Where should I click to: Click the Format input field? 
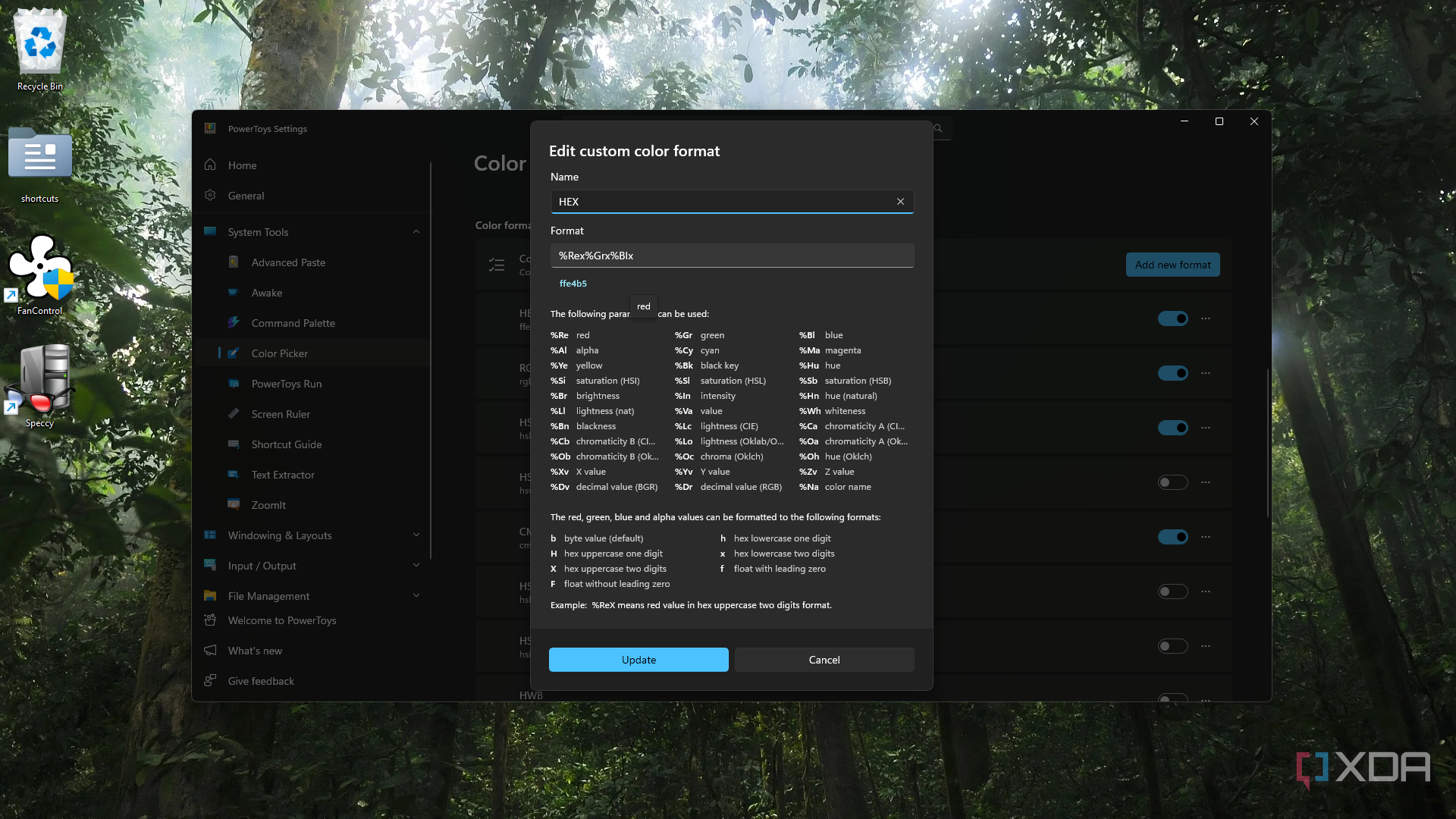[x=732, y=256]
